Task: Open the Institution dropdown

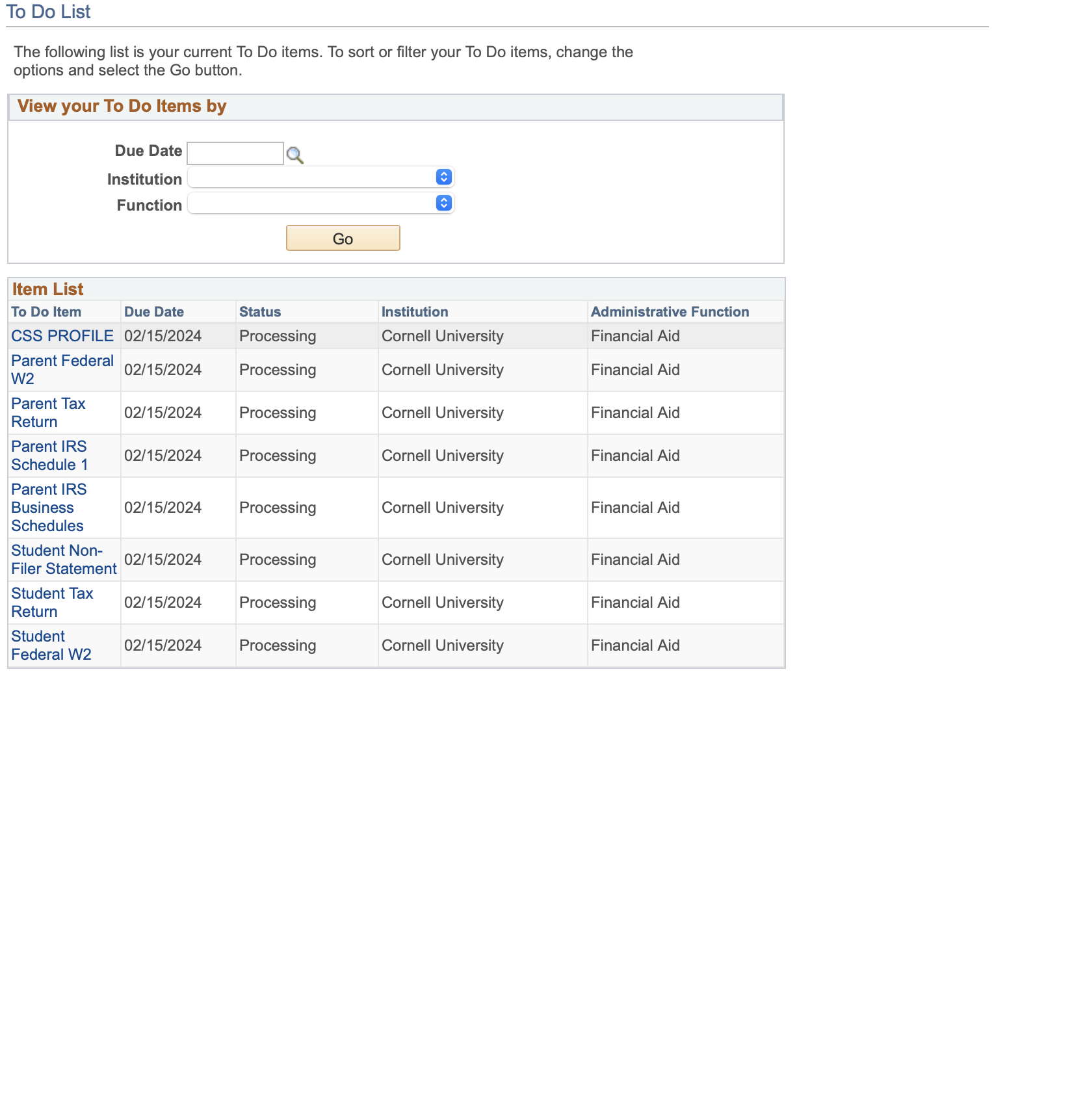Action: pyautogui.click(x=321, y=177)
